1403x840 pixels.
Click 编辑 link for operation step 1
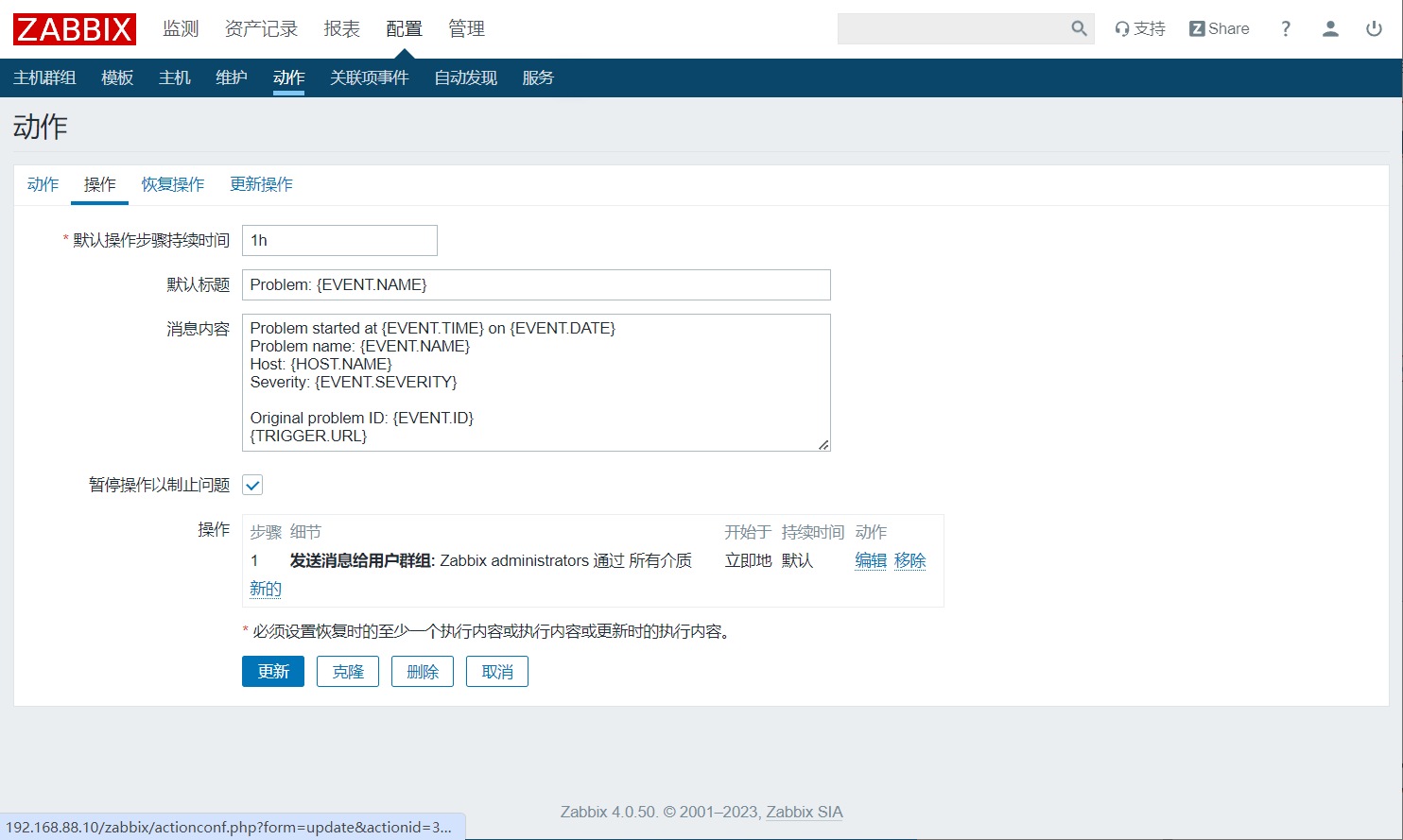871,560
